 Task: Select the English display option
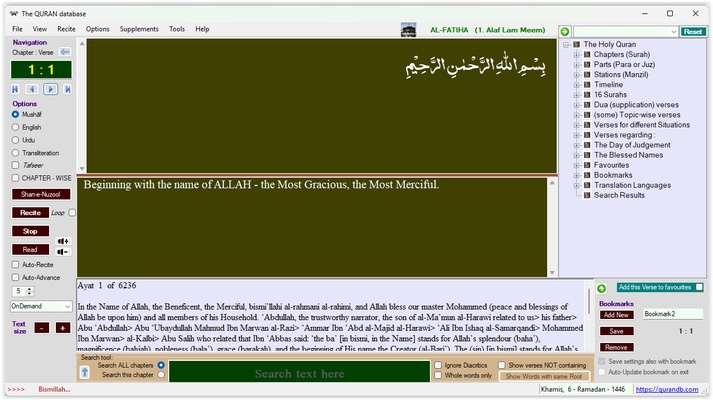pyautogui.click(x=15, y=127)
